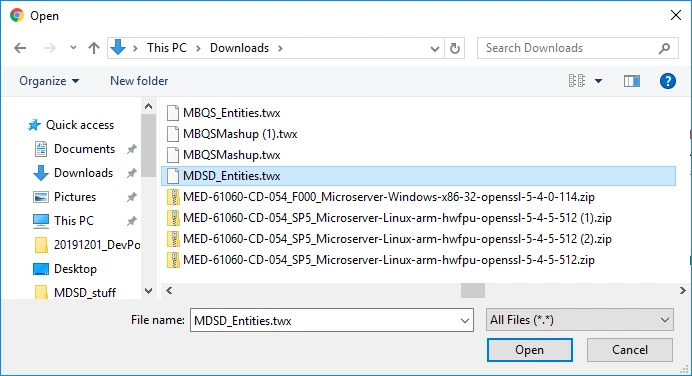
Task: Open Pictures in the navigation pane
Action: [x=75, y=196]
